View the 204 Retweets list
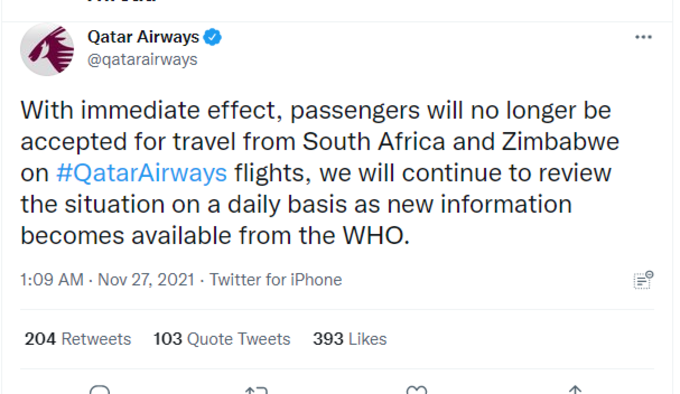This screenshot has width=680, height=394. tap(78, 339)
